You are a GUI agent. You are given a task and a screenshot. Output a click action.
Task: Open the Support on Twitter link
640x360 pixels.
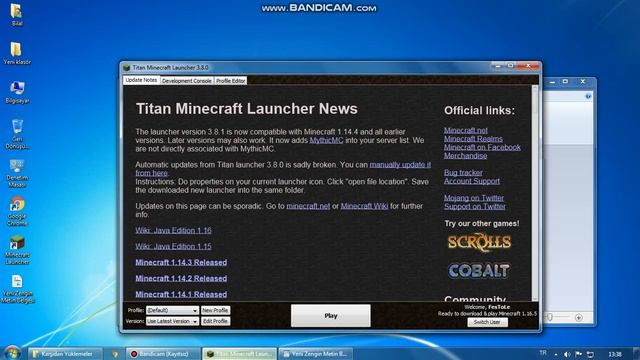point(475,207)
